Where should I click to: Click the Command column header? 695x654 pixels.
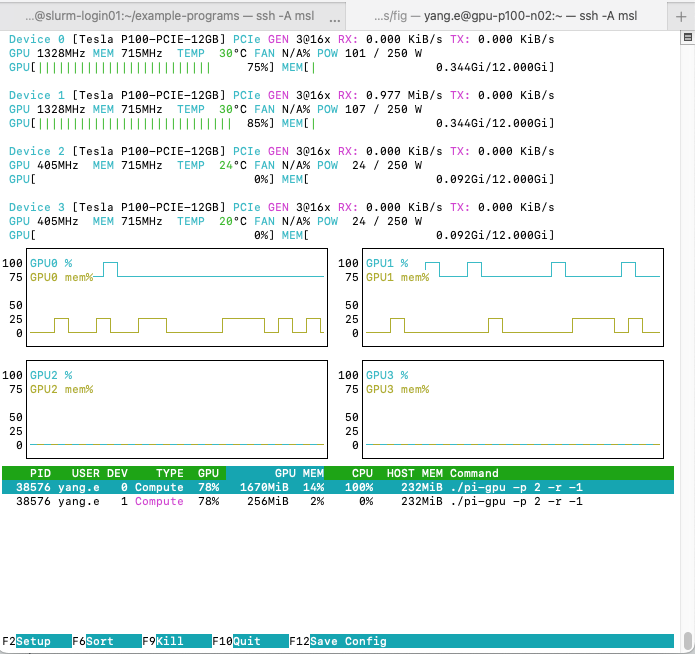[474, 473]
